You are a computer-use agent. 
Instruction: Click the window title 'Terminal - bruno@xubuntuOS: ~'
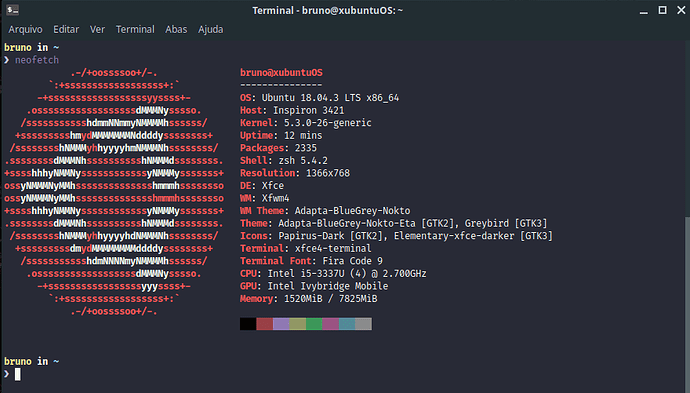[327, 11]
